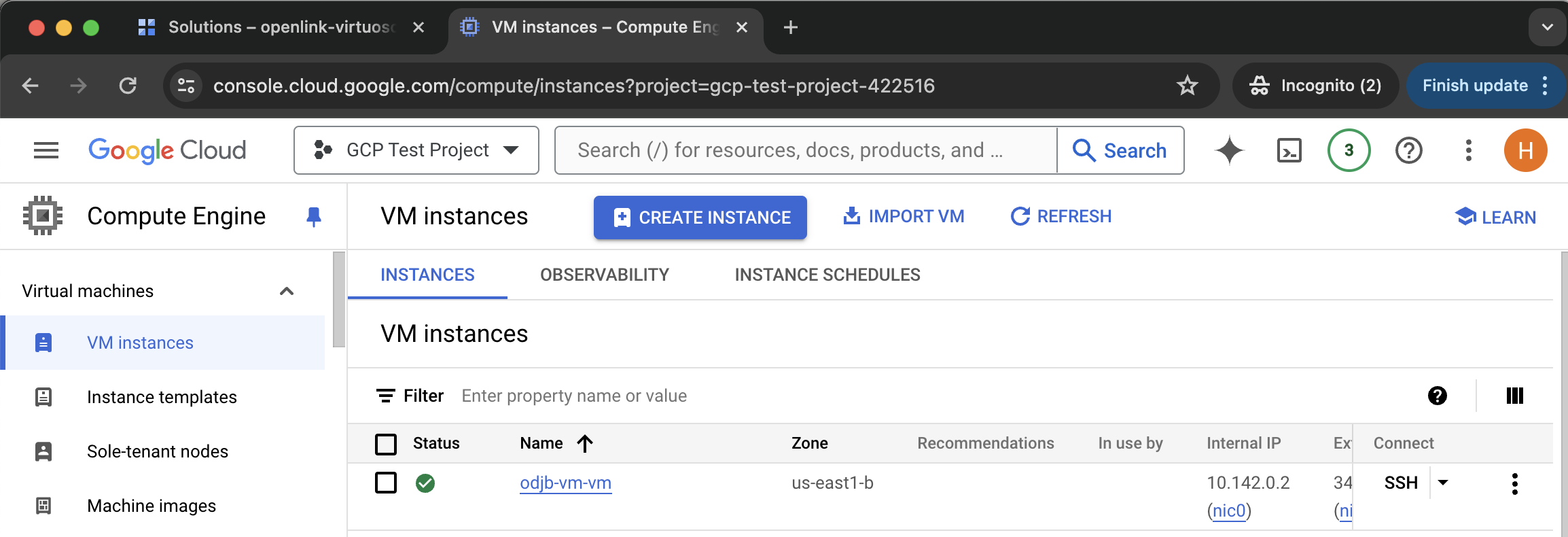Open a new browser tab
This screenshot has width=1568, height=537.
click(x=791, y=27)
